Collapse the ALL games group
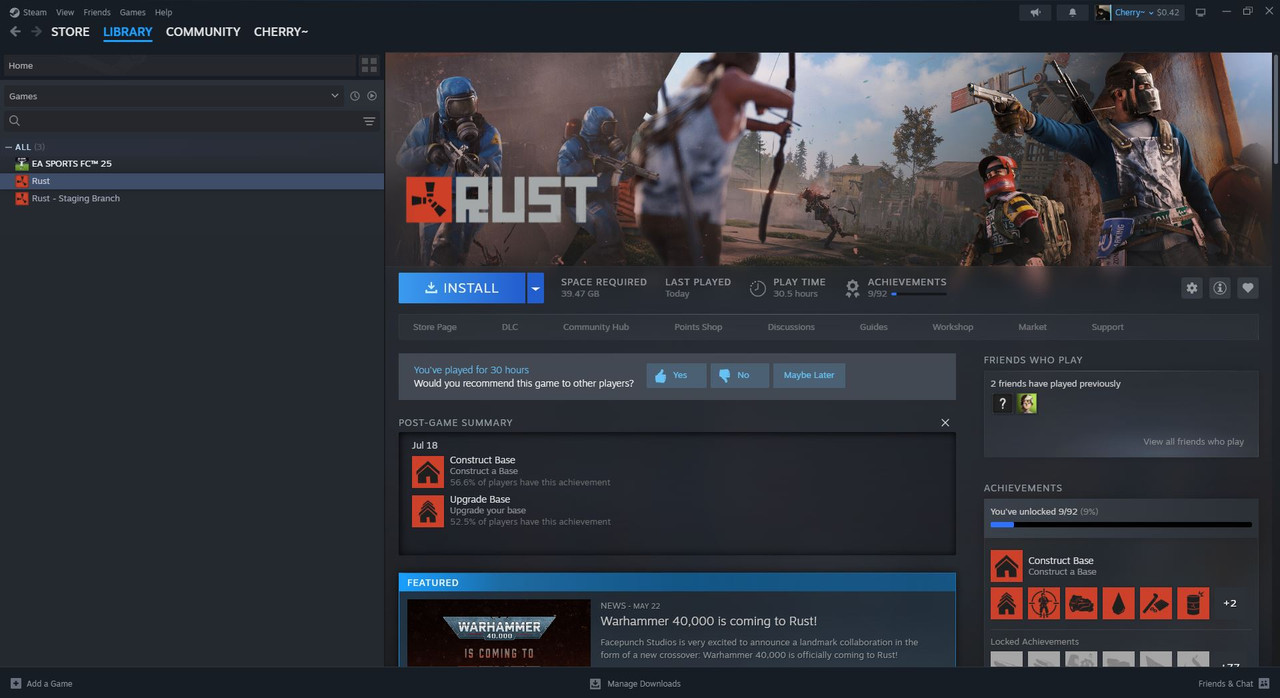Viewport: 1280px width, 698px height. coord(9,147)
